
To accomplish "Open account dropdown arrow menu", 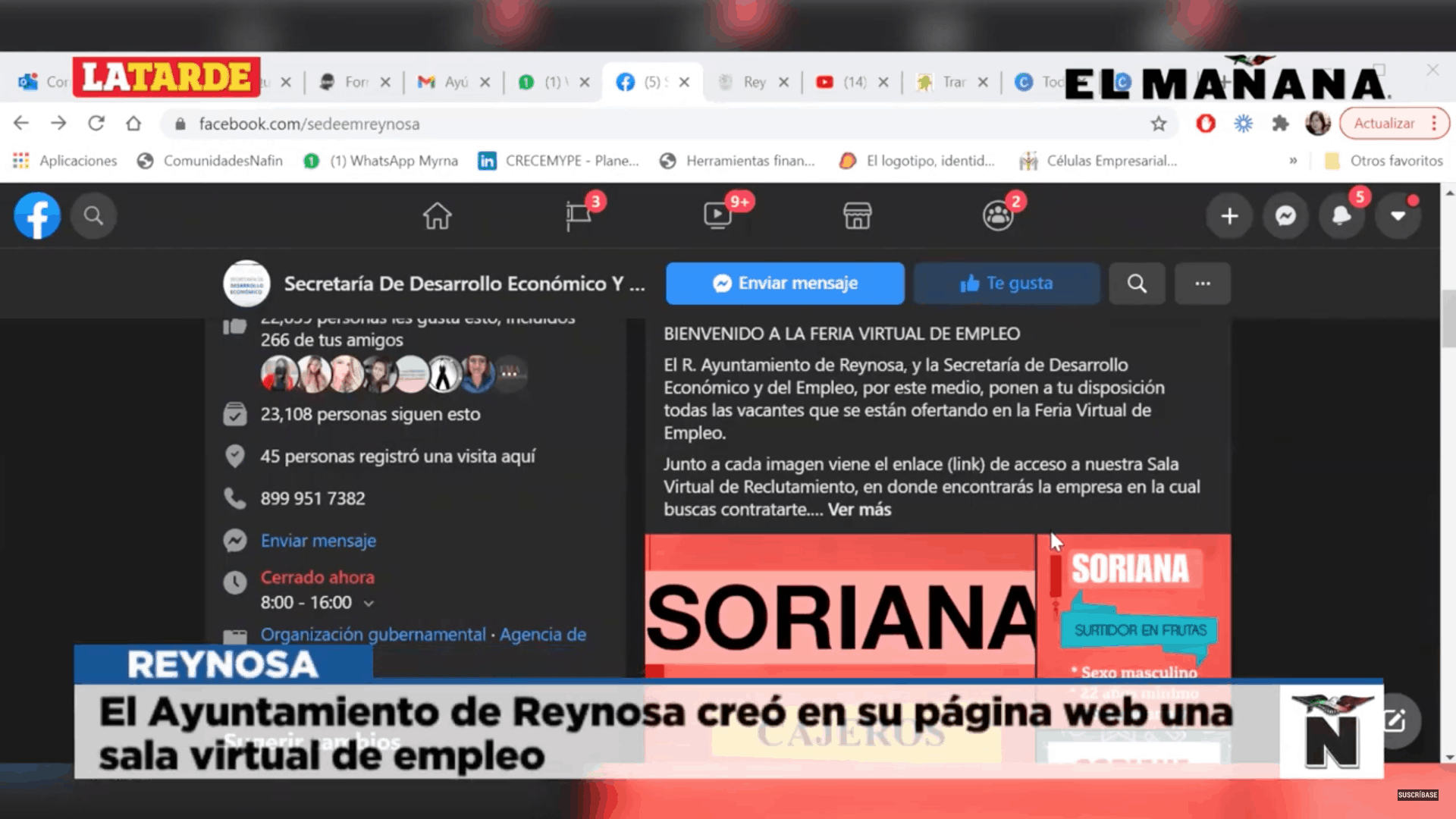I will click(1398, 216).
